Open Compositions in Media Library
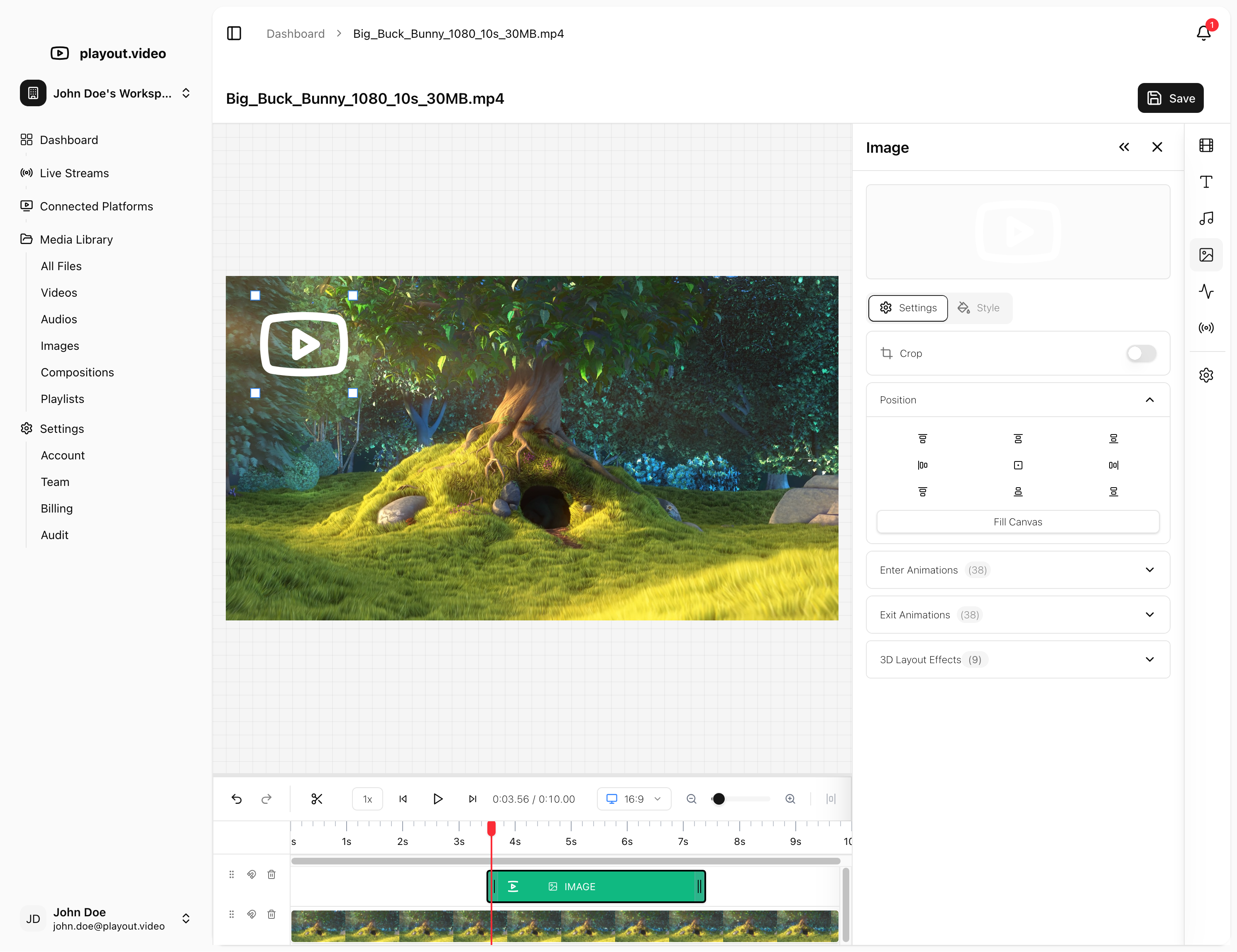The image size is (1237, 952). [77, 372]
